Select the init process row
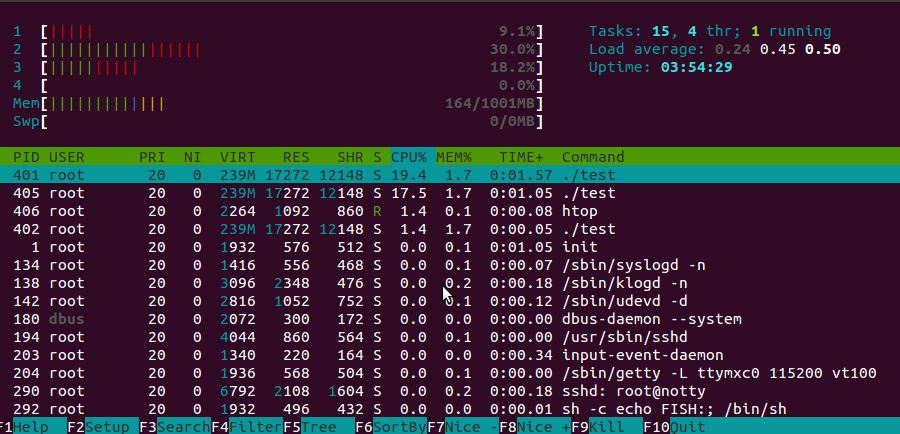 (x=450, y=247)
